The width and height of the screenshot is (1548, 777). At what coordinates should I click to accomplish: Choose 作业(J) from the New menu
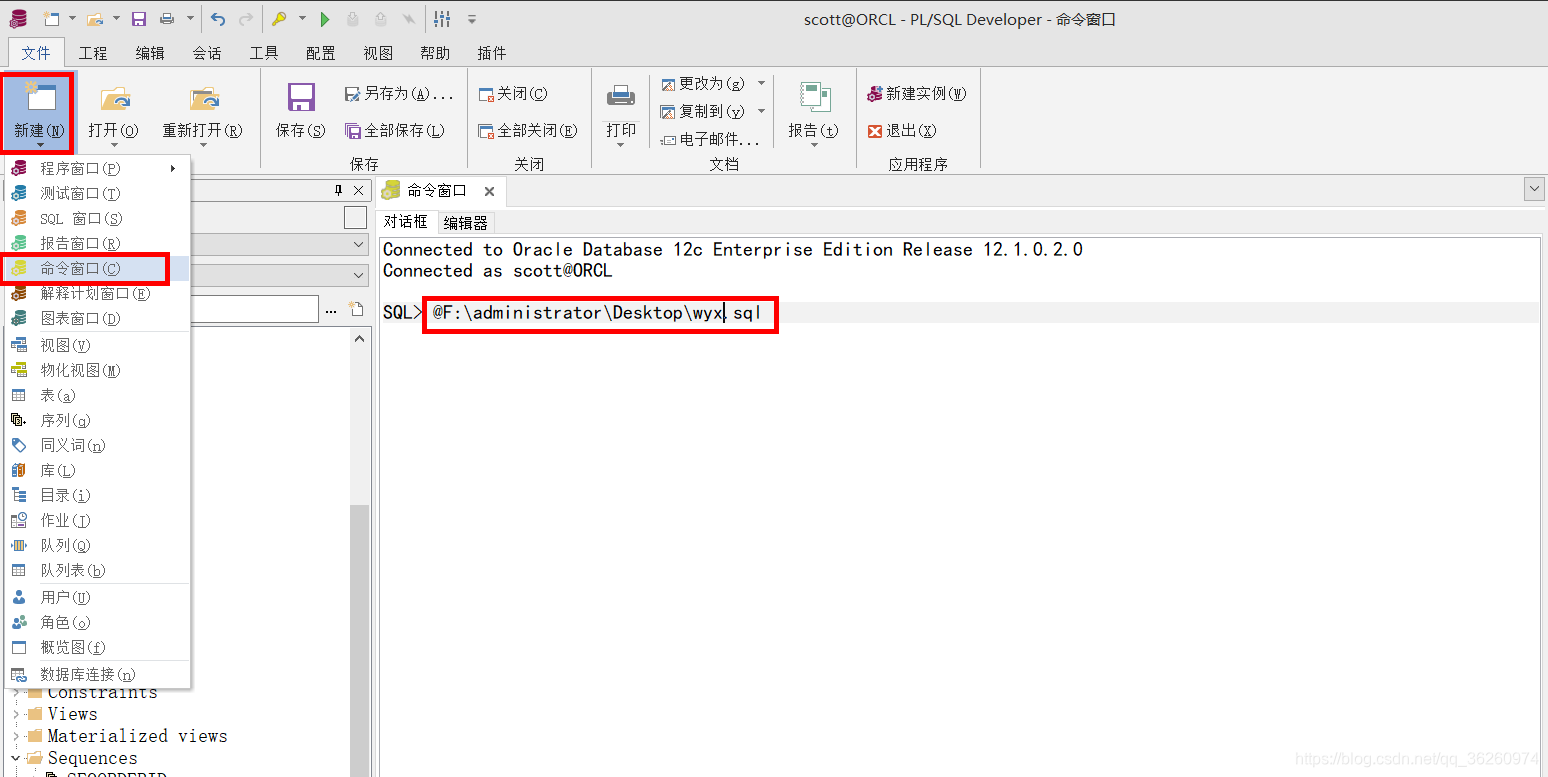coord(95,520)
